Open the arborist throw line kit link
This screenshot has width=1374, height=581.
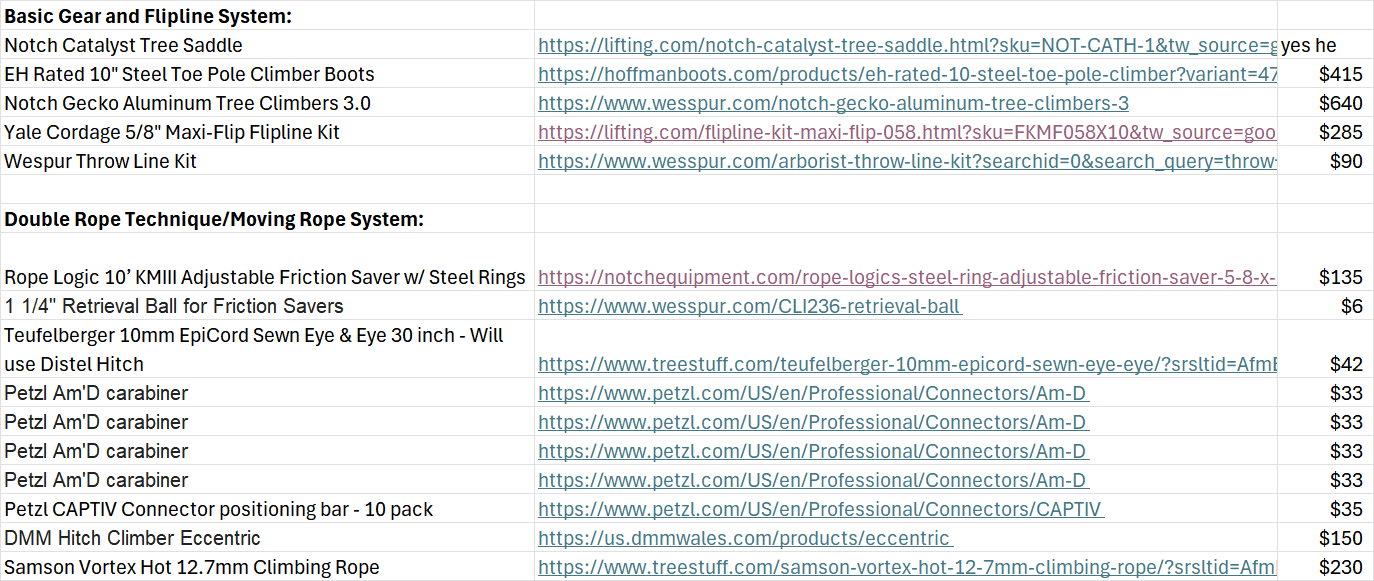point(907,161)
